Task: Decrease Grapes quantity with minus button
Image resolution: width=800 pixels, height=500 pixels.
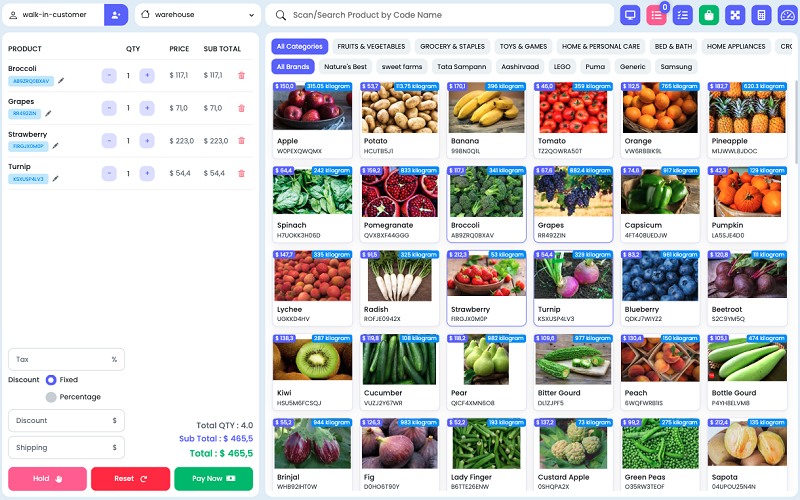Action: (109, 108)
